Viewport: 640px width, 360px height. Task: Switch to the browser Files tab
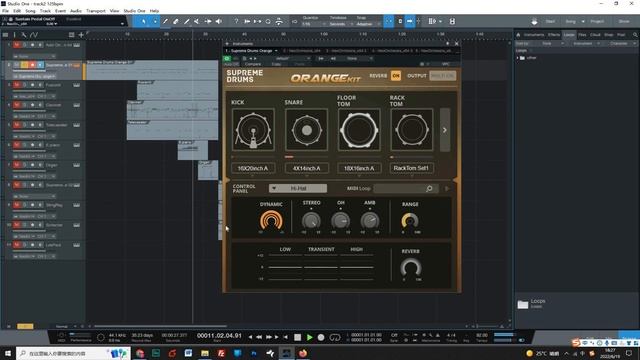pyautogui.click(x=582, y=35)
